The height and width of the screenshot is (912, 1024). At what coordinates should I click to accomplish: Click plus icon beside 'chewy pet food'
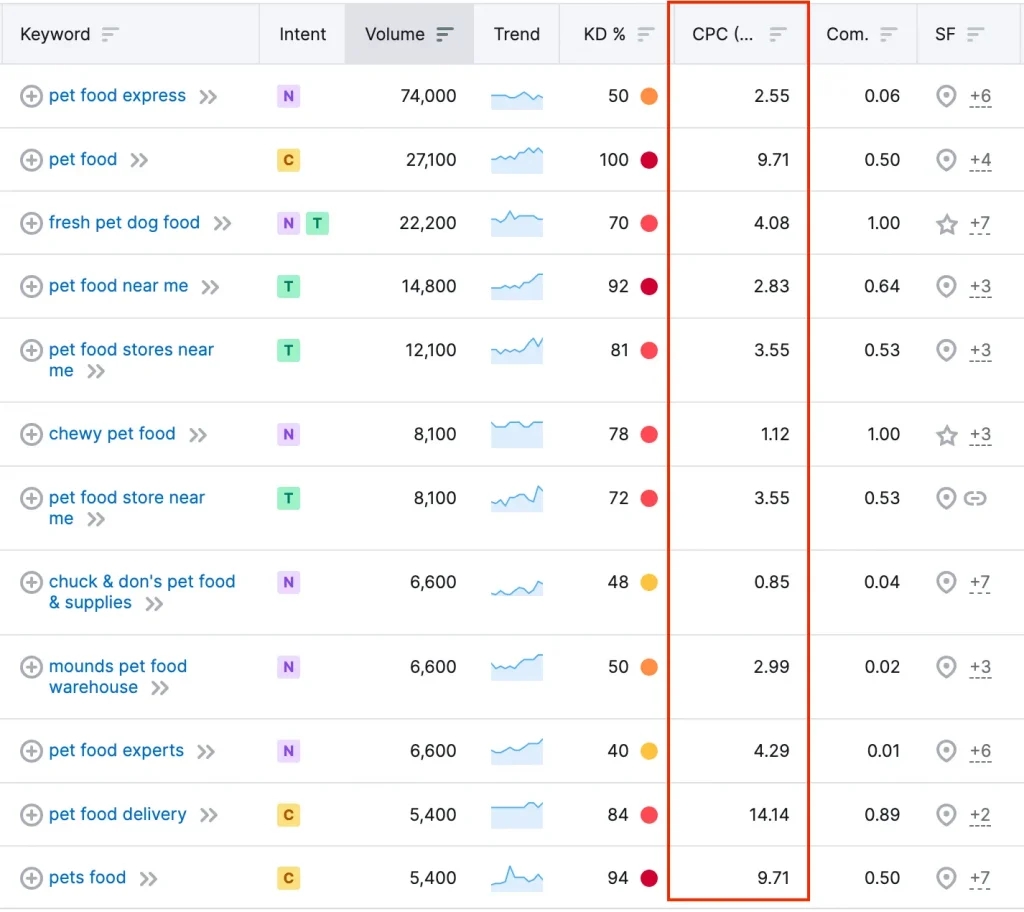31,434
